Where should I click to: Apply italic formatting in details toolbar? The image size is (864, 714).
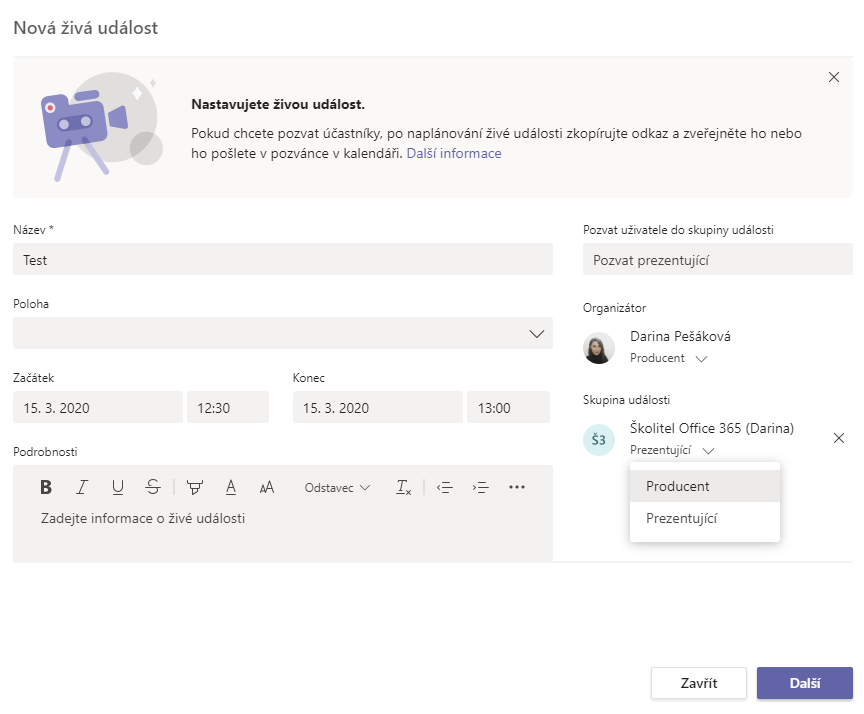click(x=82, y=487)
